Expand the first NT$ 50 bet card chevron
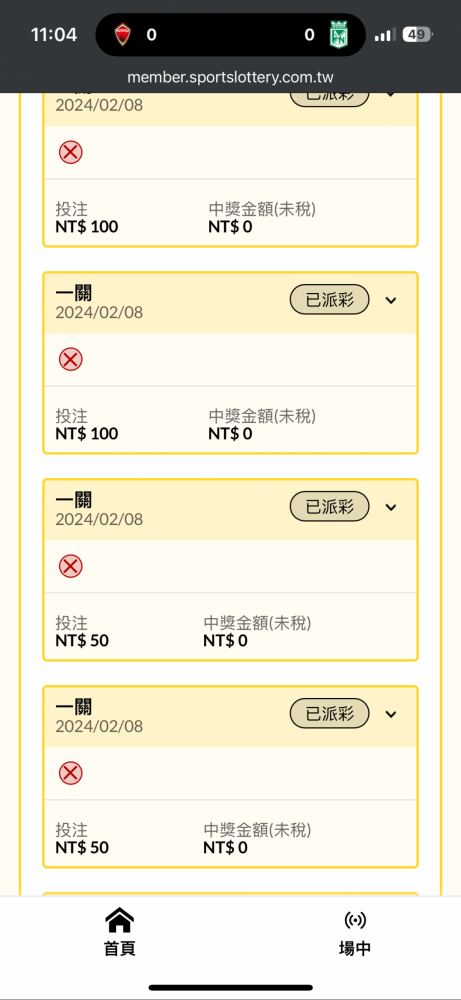The height and width of the screenshot is (1000, 461). (391, 508)
